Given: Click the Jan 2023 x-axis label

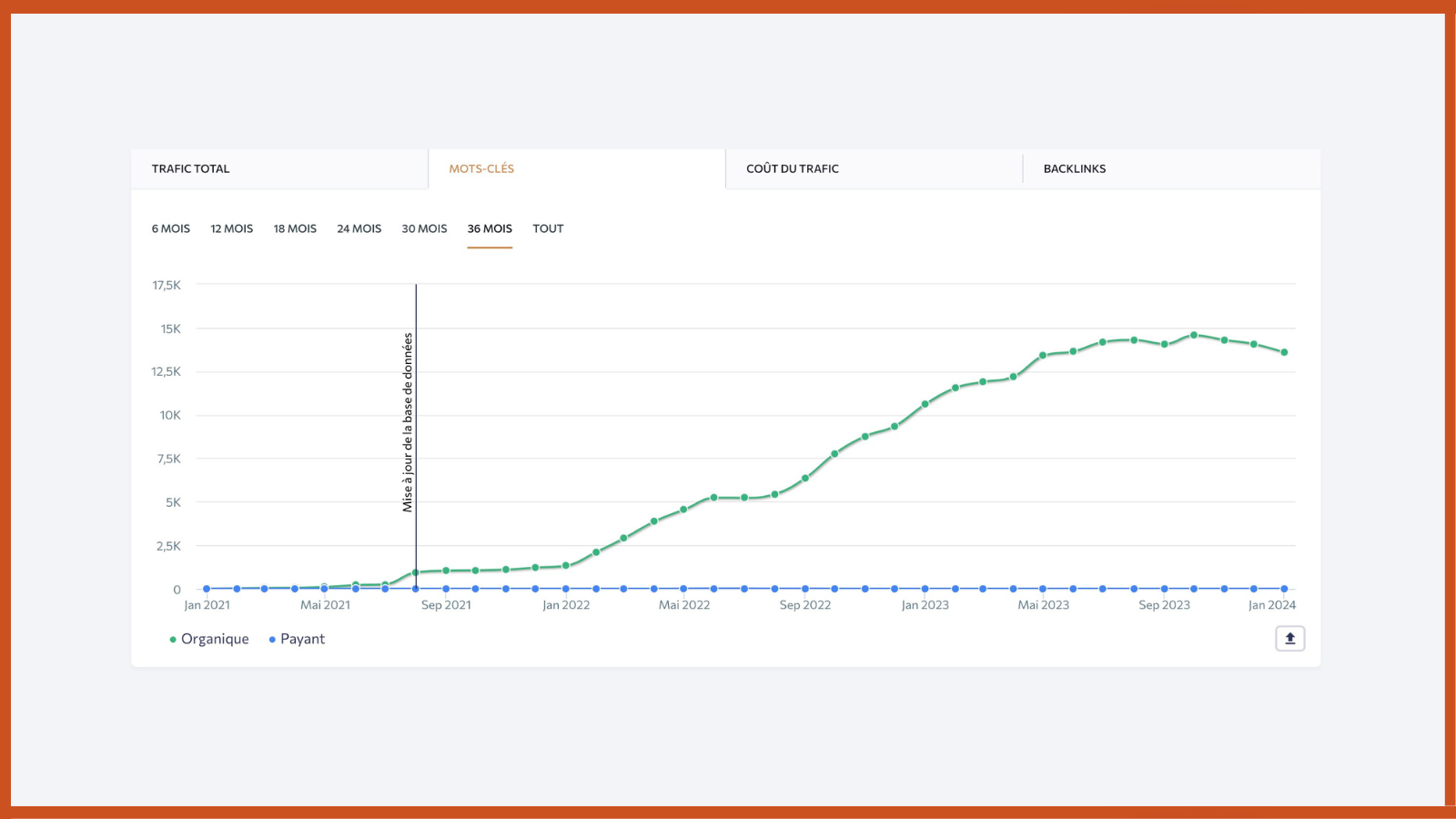Looking at the screenshot, I should [925, 605].
